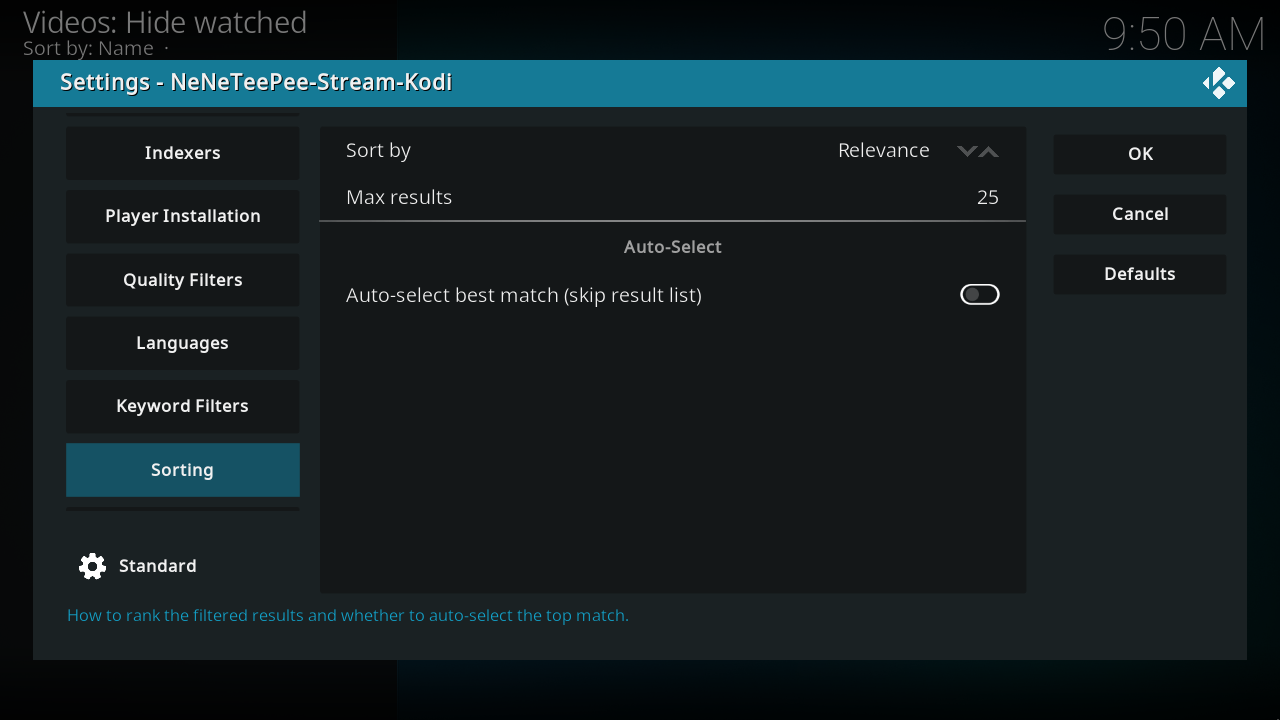Click the Settings - NeNeTeePee-Stream-Kodi title

pyautogui.click(x=256, y=82)
